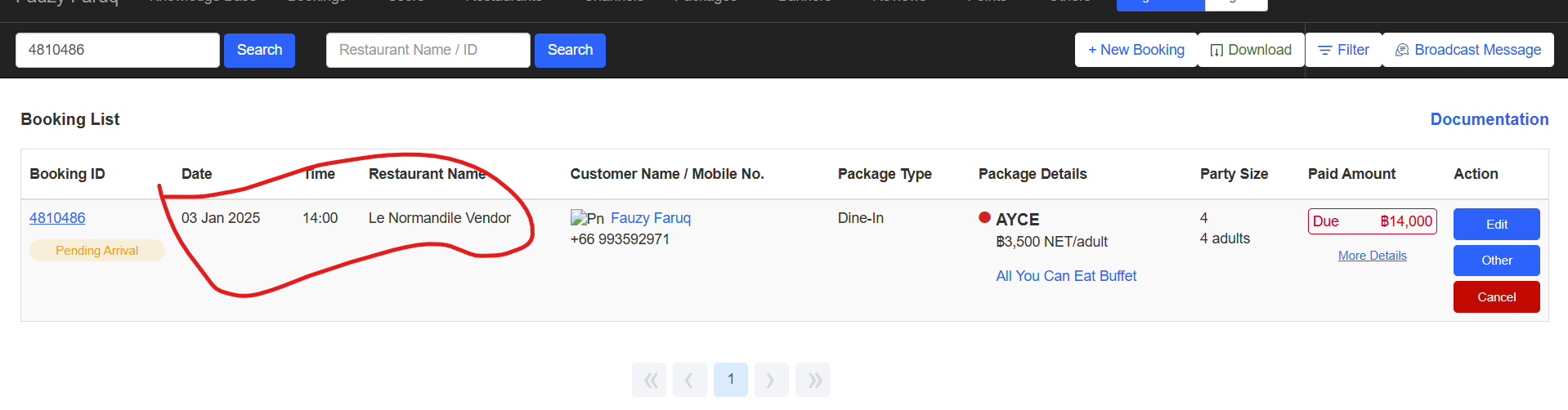Open the All You Can Eat Buffet link

1065,276
